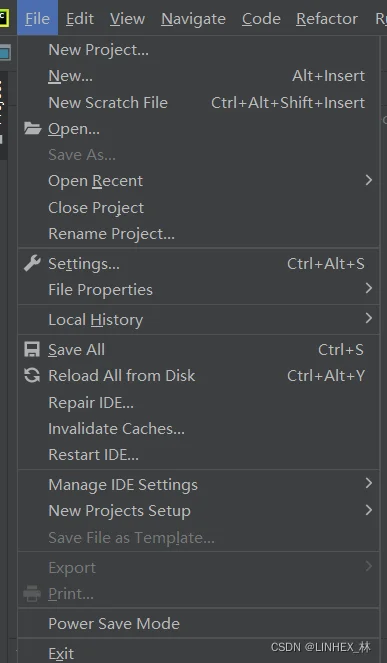Expand the Local History submenu arrow

click(x=369, y=318)
